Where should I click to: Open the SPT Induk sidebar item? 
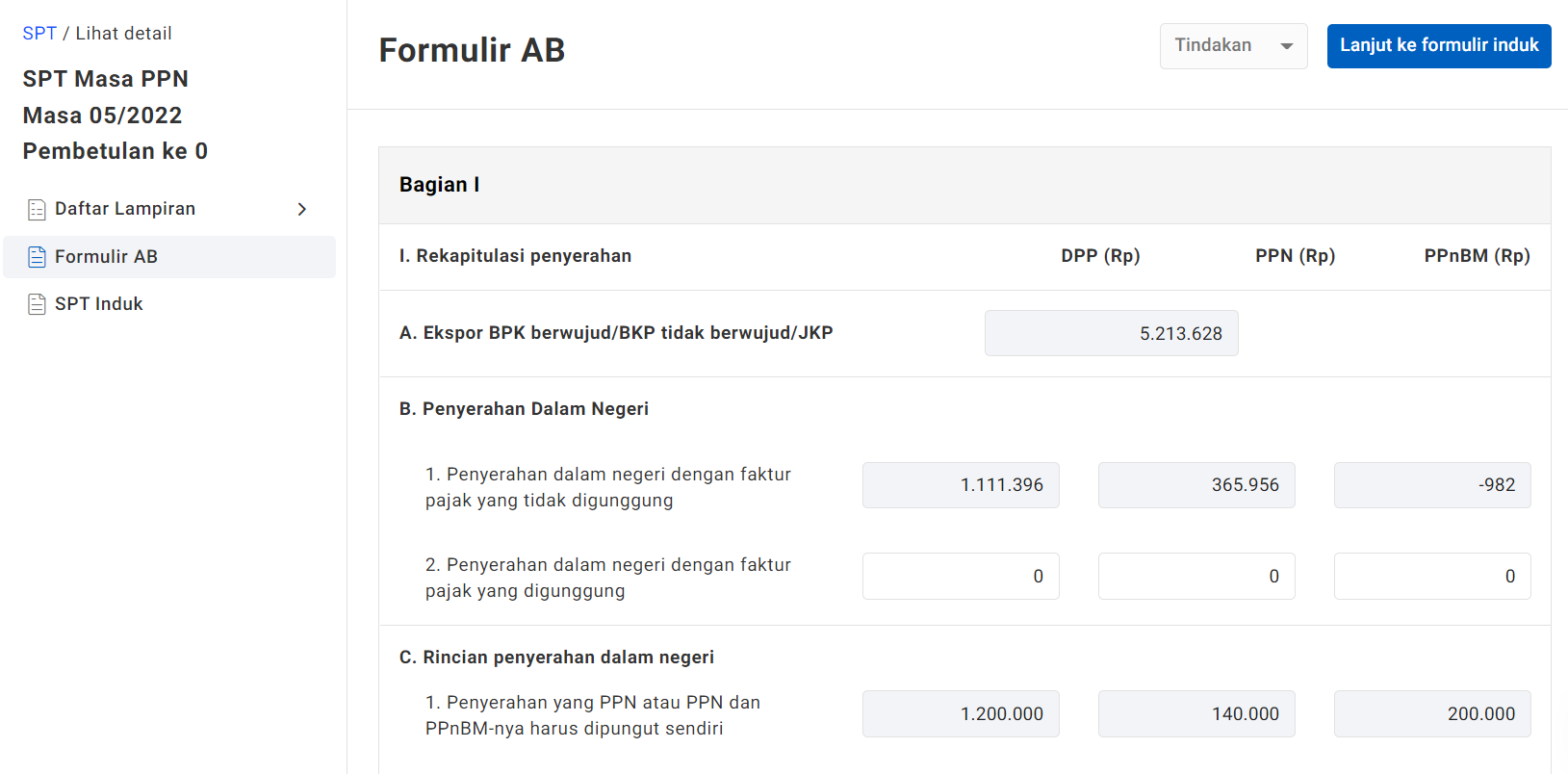click(x=99, y=304)
